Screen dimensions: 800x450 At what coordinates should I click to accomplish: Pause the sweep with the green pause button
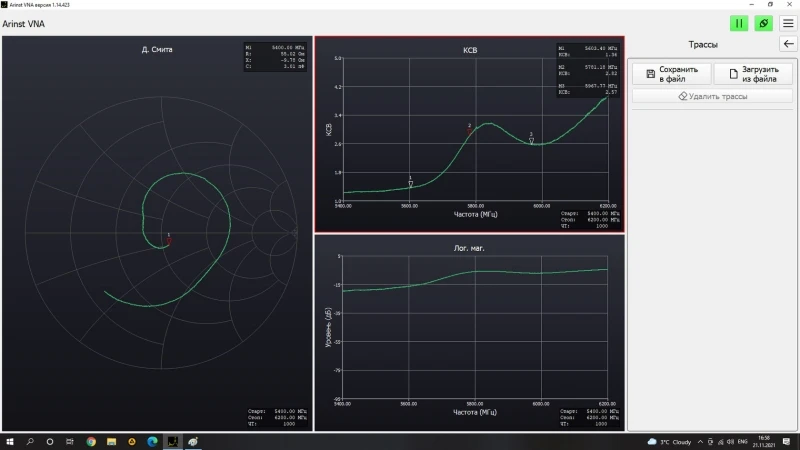click(x=739, y=23)
